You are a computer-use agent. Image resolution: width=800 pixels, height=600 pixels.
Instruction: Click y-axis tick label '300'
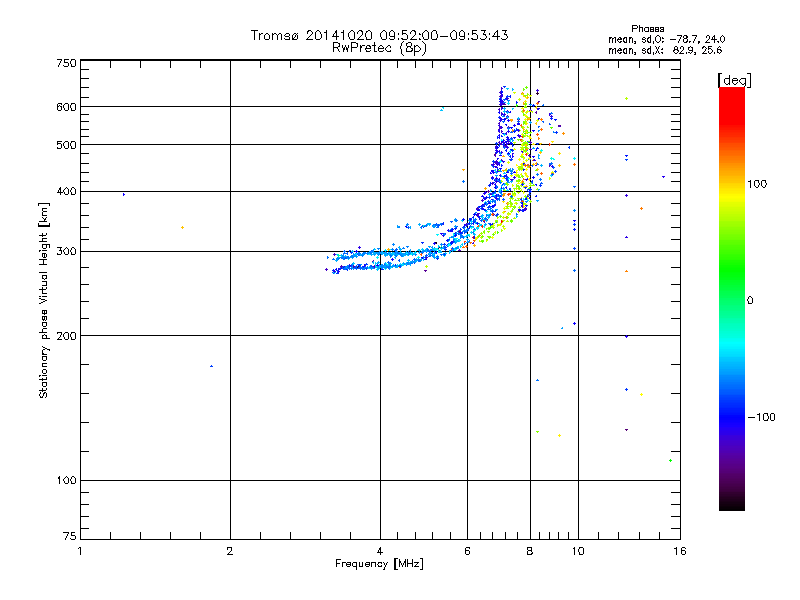click(x=66, y=252)
